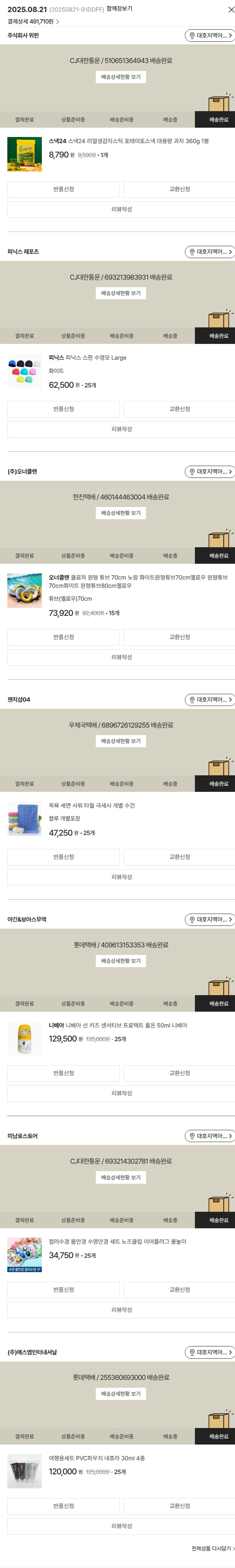
Task: Tap location pin icon for 피닉스 레포츠 order
Action: (x=192, y=252)
